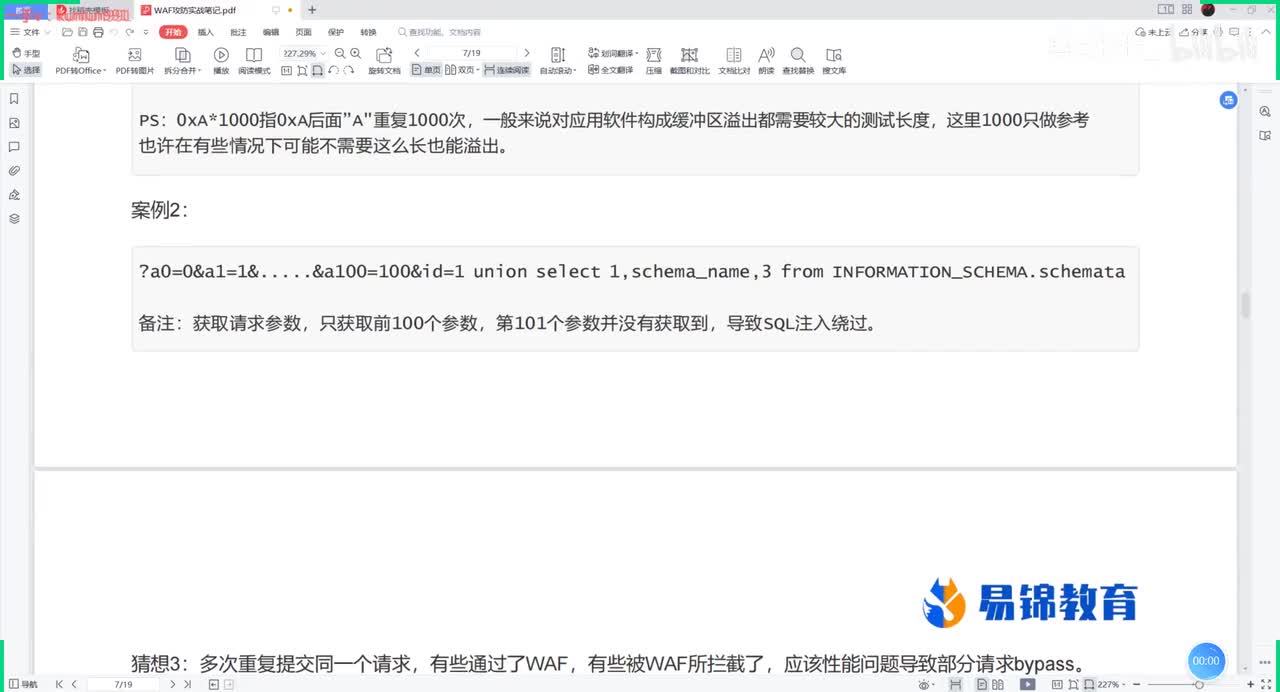Click the 全文翻译 full-text translate icon
The image size is (1280, 692).
tap(611, 70)
